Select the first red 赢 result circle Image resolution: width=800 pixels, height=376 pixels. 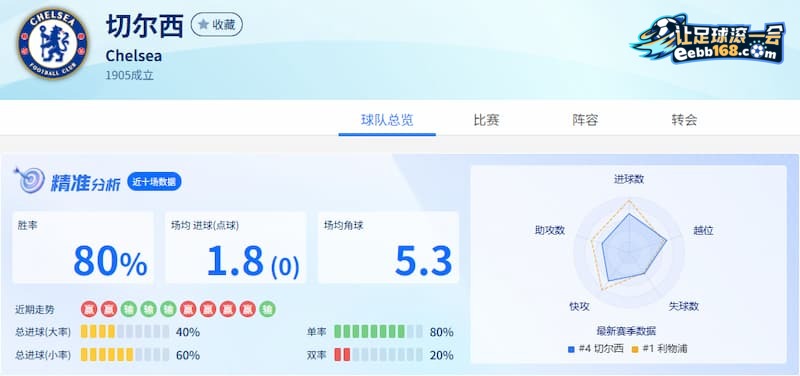(89, 309)
